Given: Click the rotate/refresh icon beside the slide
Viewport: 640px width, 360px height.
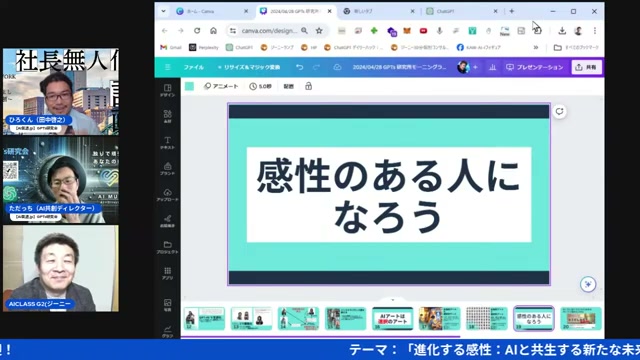Looking at the screenshot, I should click(x=559, y=111).
